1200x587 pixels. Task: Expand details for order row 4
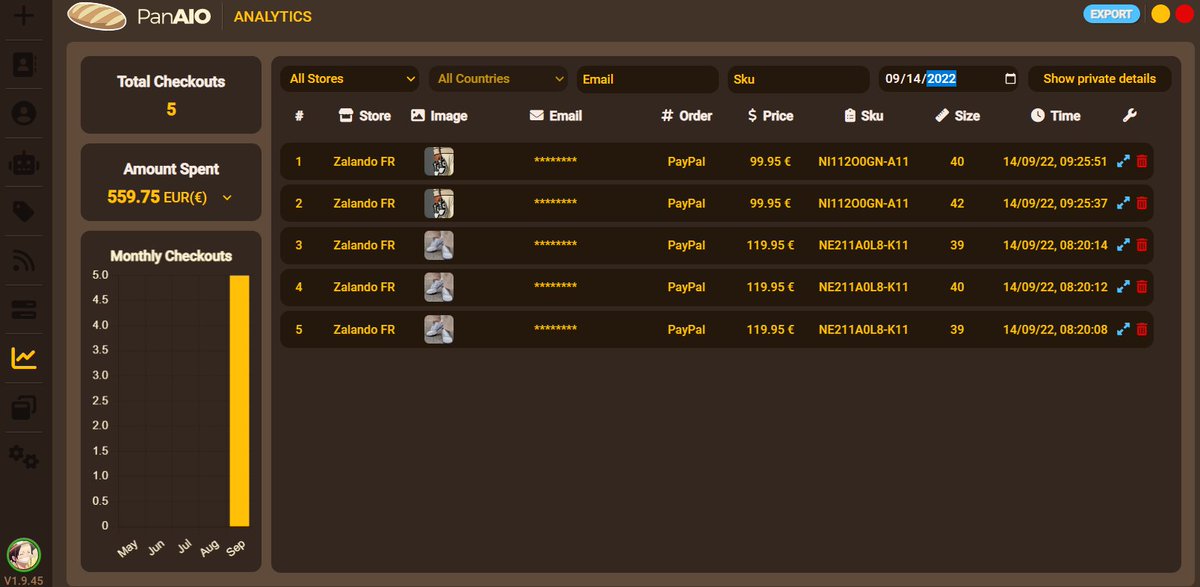click(x=1123, y=287)
